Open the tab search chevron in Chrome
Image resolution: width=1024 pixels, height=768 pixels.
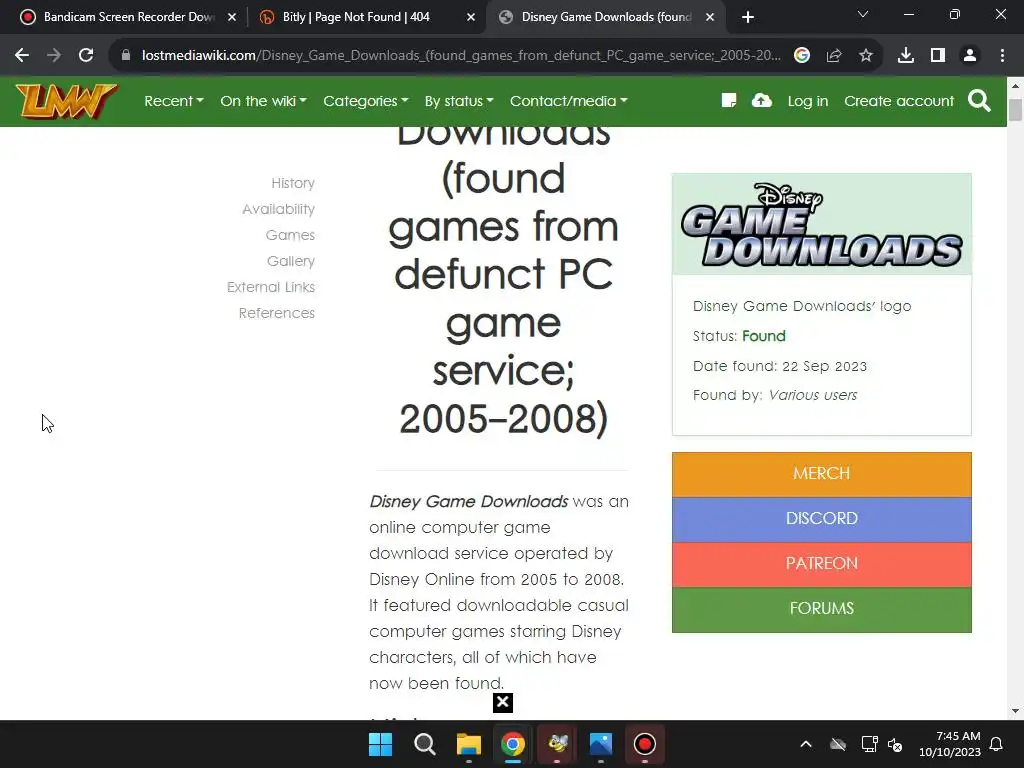pos(863,14)
